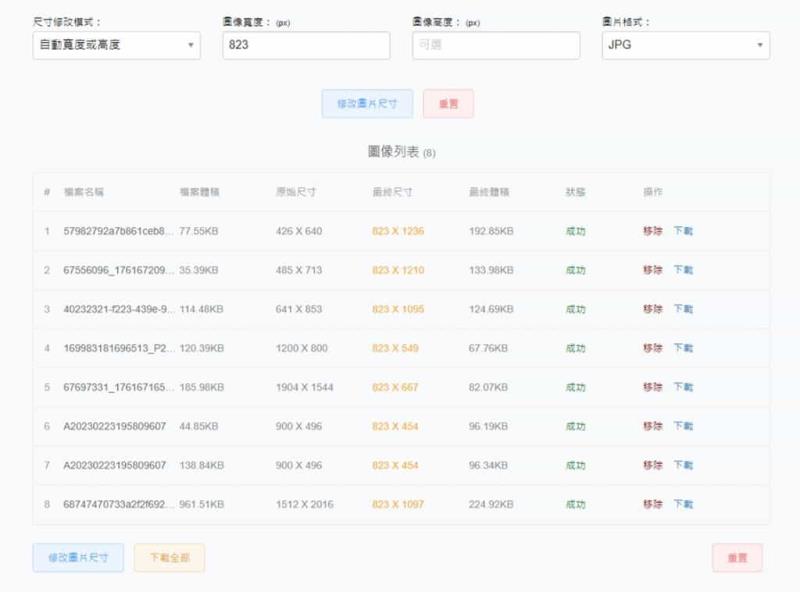Screen dimensions: 800x592
Task: Remove row 6 file sized 44.85KB
Action: pos(653,426)
